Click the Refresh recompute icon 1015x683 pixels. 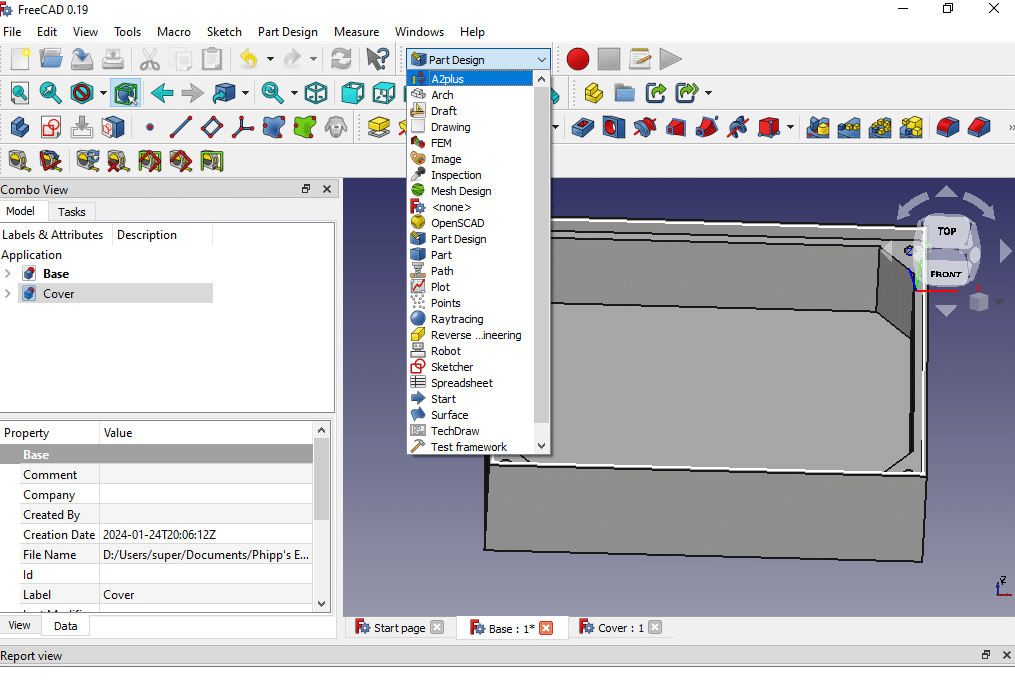341,59
